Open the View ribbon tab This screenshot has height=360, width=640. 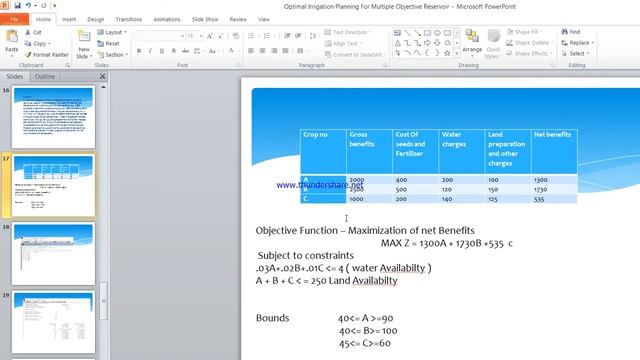point(264,19)
